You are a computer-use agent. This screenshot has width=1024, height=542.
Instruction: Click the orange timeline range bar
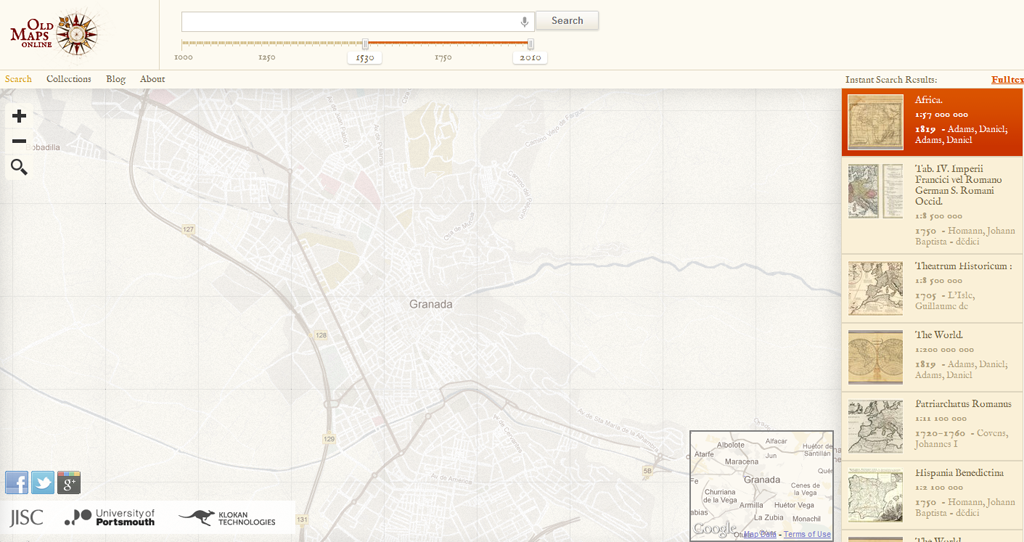tap(448, 43)
